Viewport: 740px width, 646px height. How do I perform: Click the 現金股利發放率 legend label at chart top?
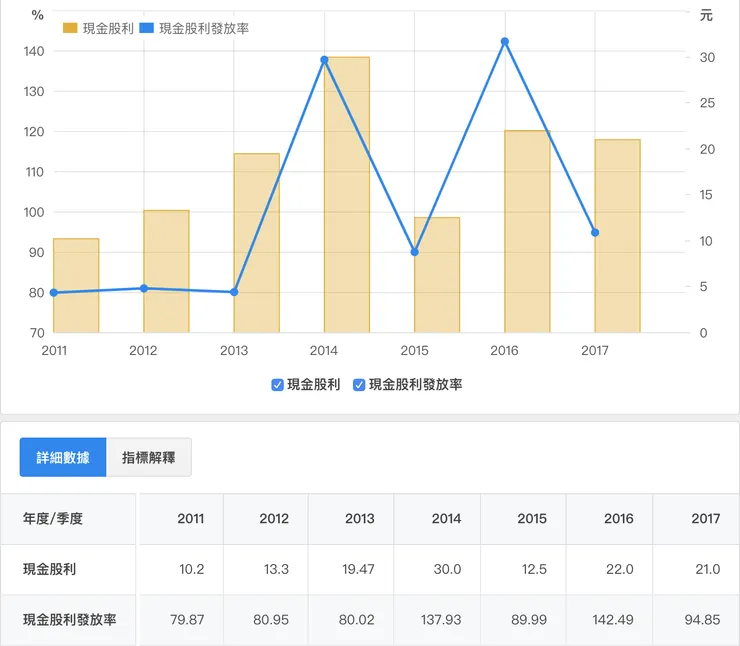(204, 28)
